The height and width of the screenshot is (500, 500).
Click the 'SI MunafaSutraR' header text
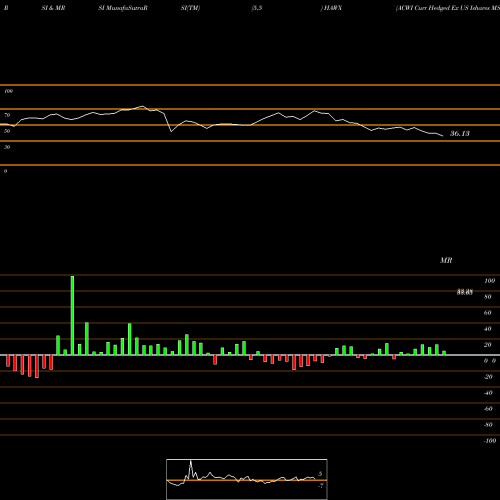click(123, 8)
